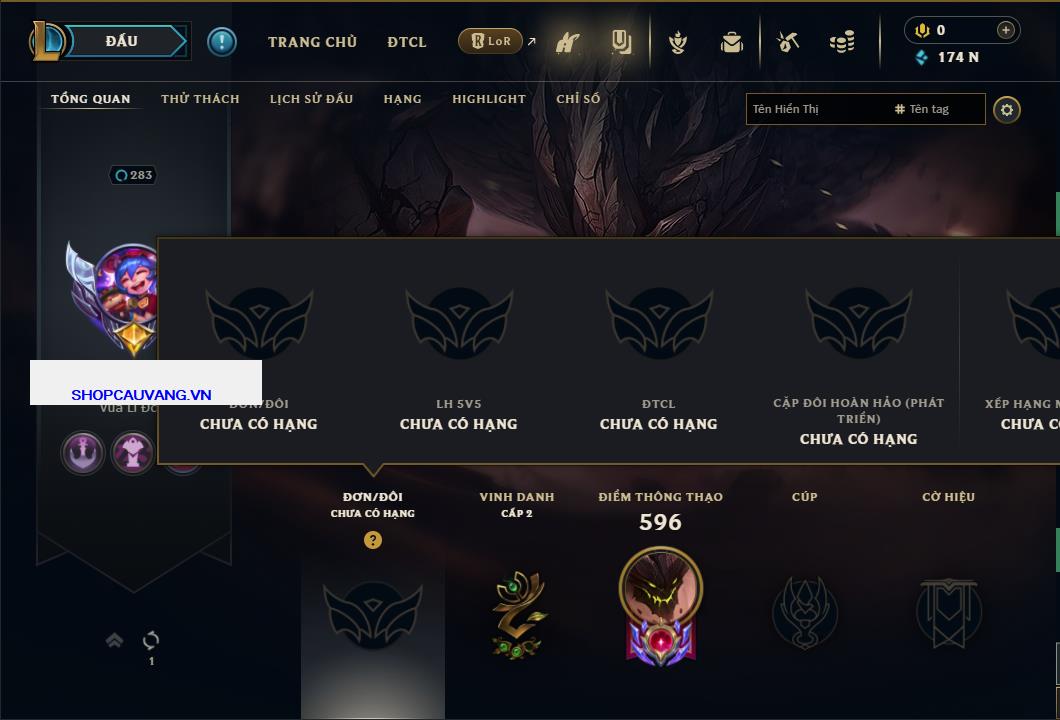This screenshot has height=720, width=1060.
Task: Open the ĐƠN/ĐÔI rank help question mark
Action: [x=372, y=539]
